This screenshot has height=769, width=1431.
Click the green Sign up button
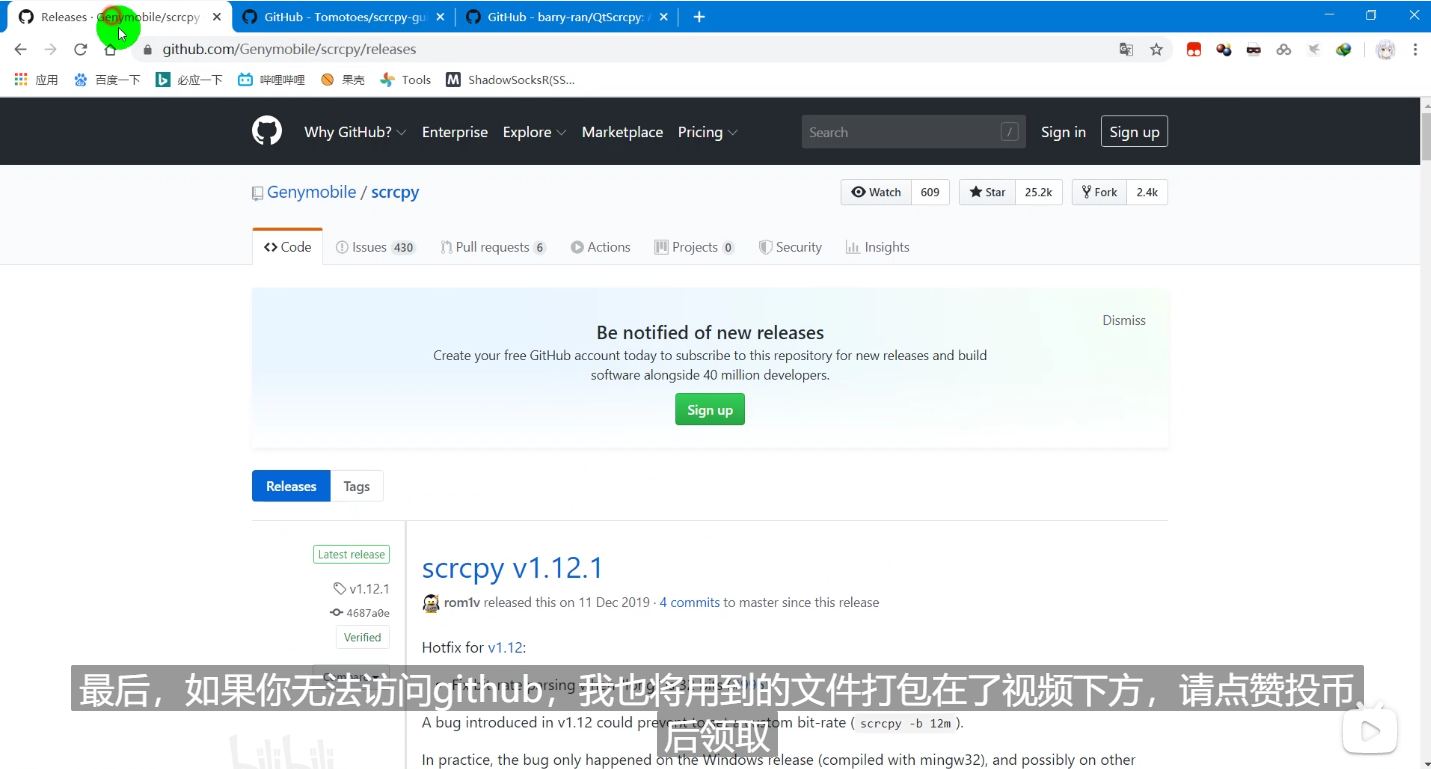tap(709, 409)
